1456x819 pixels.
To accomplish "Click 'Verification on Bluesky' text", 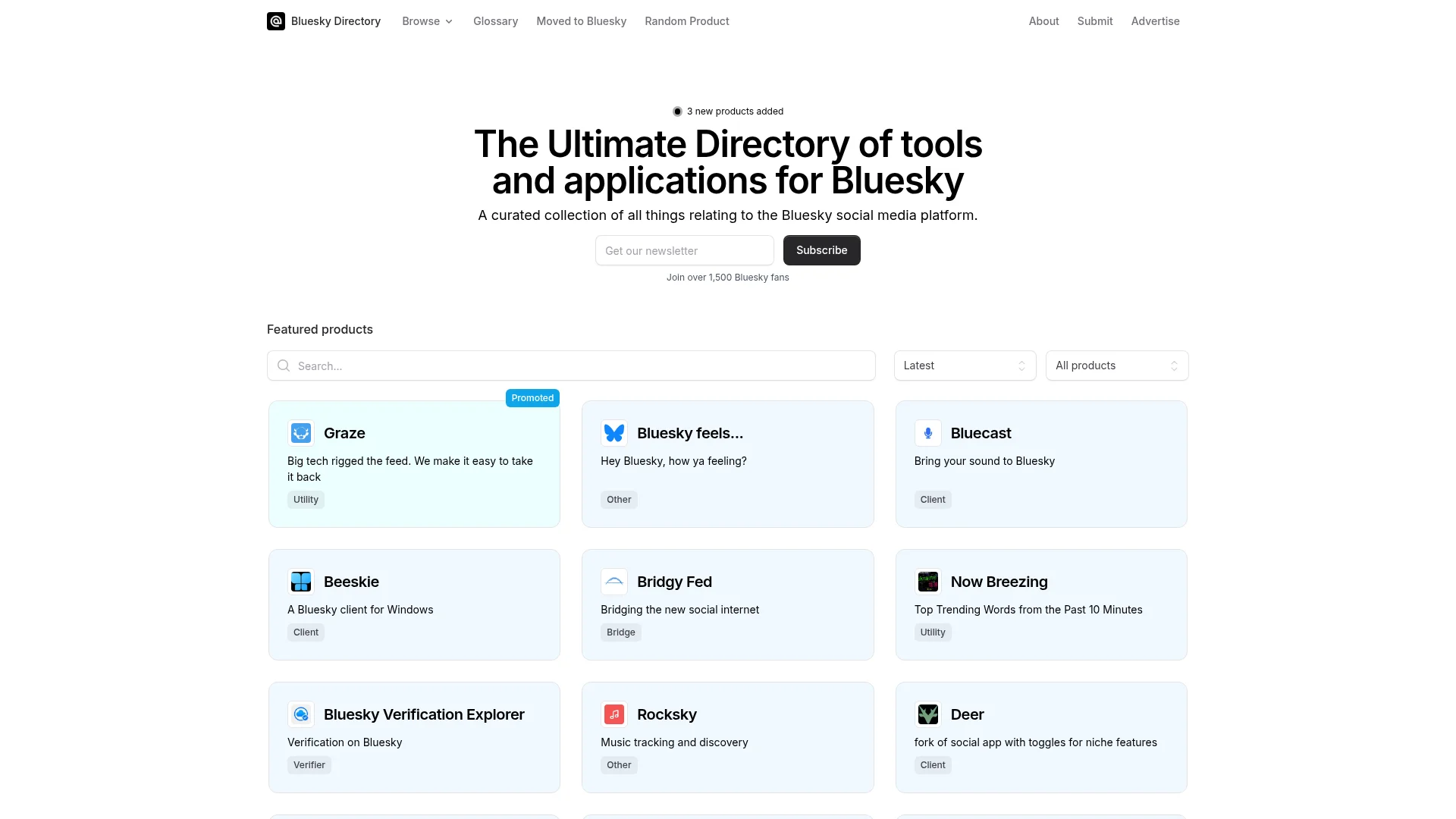I will point(344,742).
